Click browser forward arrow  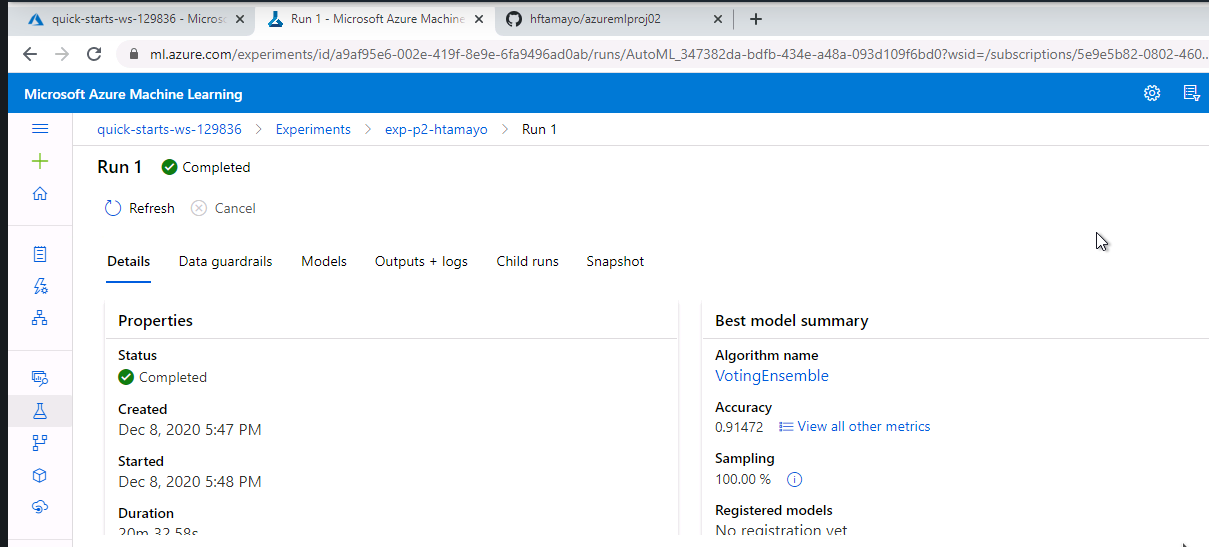point(62,54)
